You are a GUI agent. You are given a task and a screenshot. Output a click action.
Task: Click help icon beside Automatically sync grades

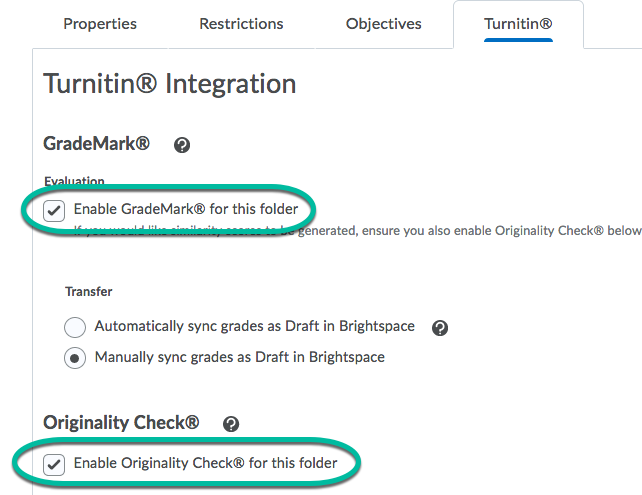click(440, 328)
